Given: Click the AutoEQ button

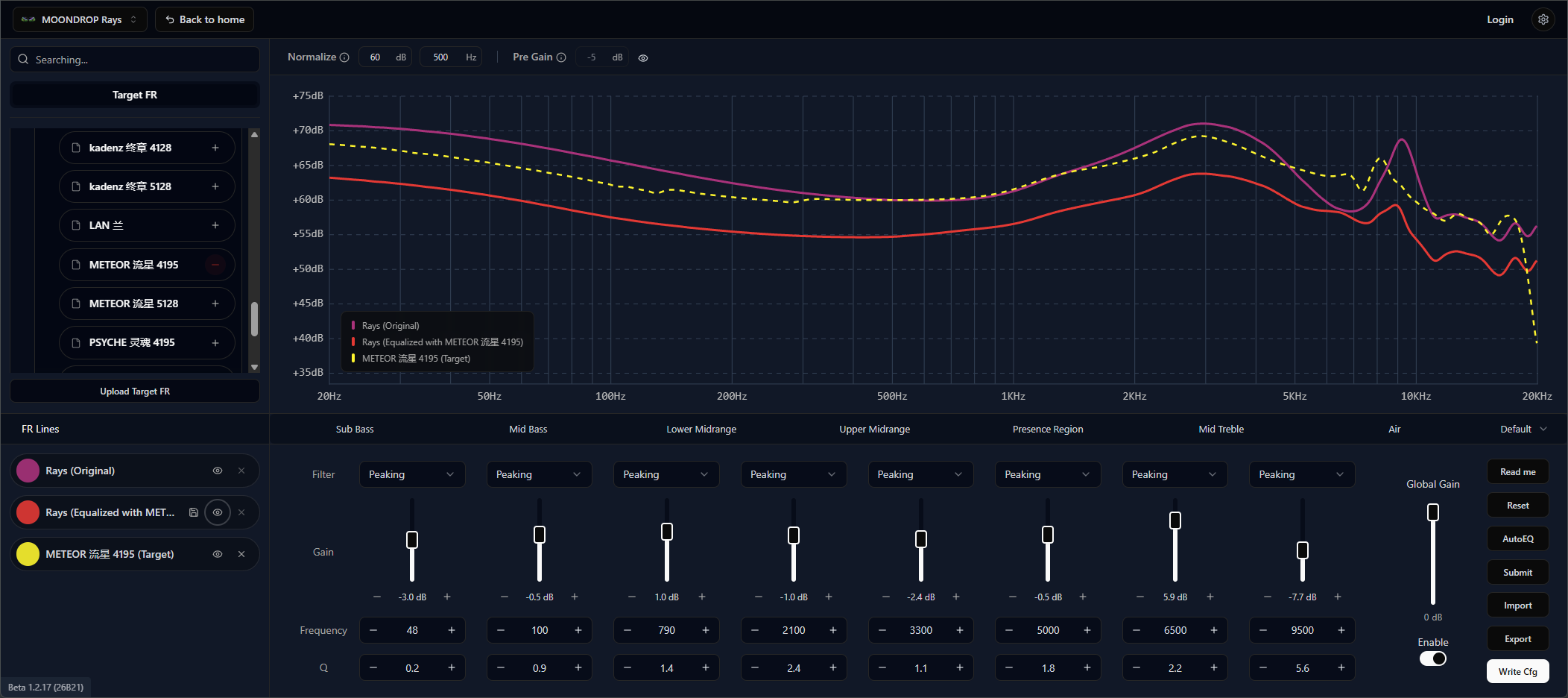Looking at the screenshot, I should 1517,538.
